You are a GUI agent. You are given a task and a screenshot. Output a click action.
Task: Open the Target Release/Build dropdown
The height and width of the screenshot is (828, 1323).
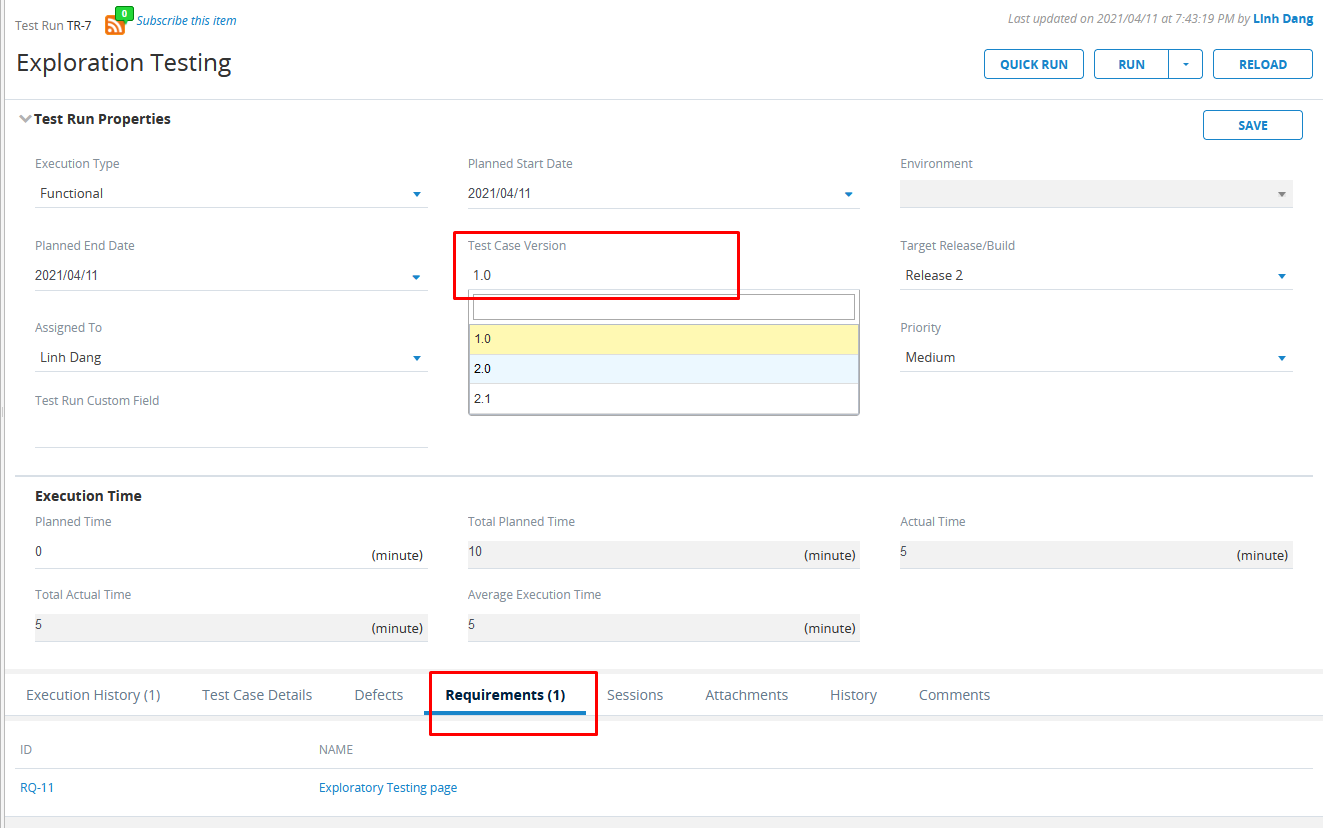pyautogui.click(x=1281, y=276)
